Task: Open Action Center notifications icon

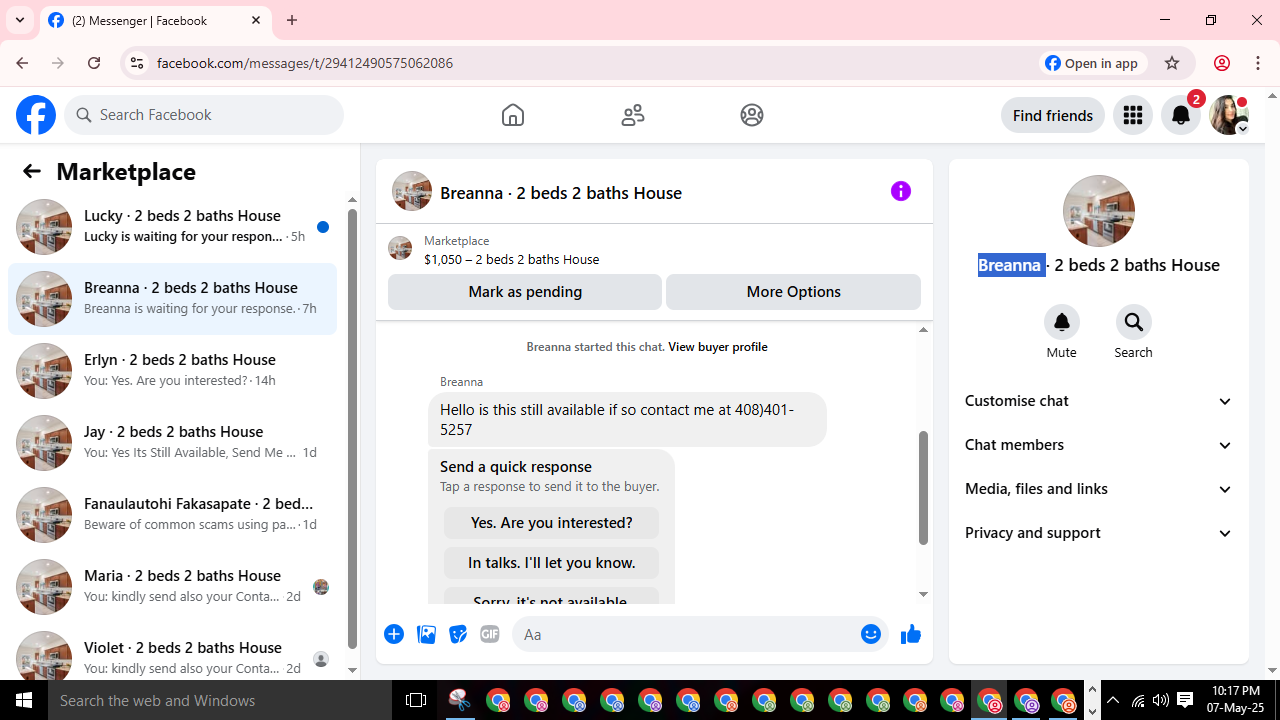Action: tap(1185, 700)
